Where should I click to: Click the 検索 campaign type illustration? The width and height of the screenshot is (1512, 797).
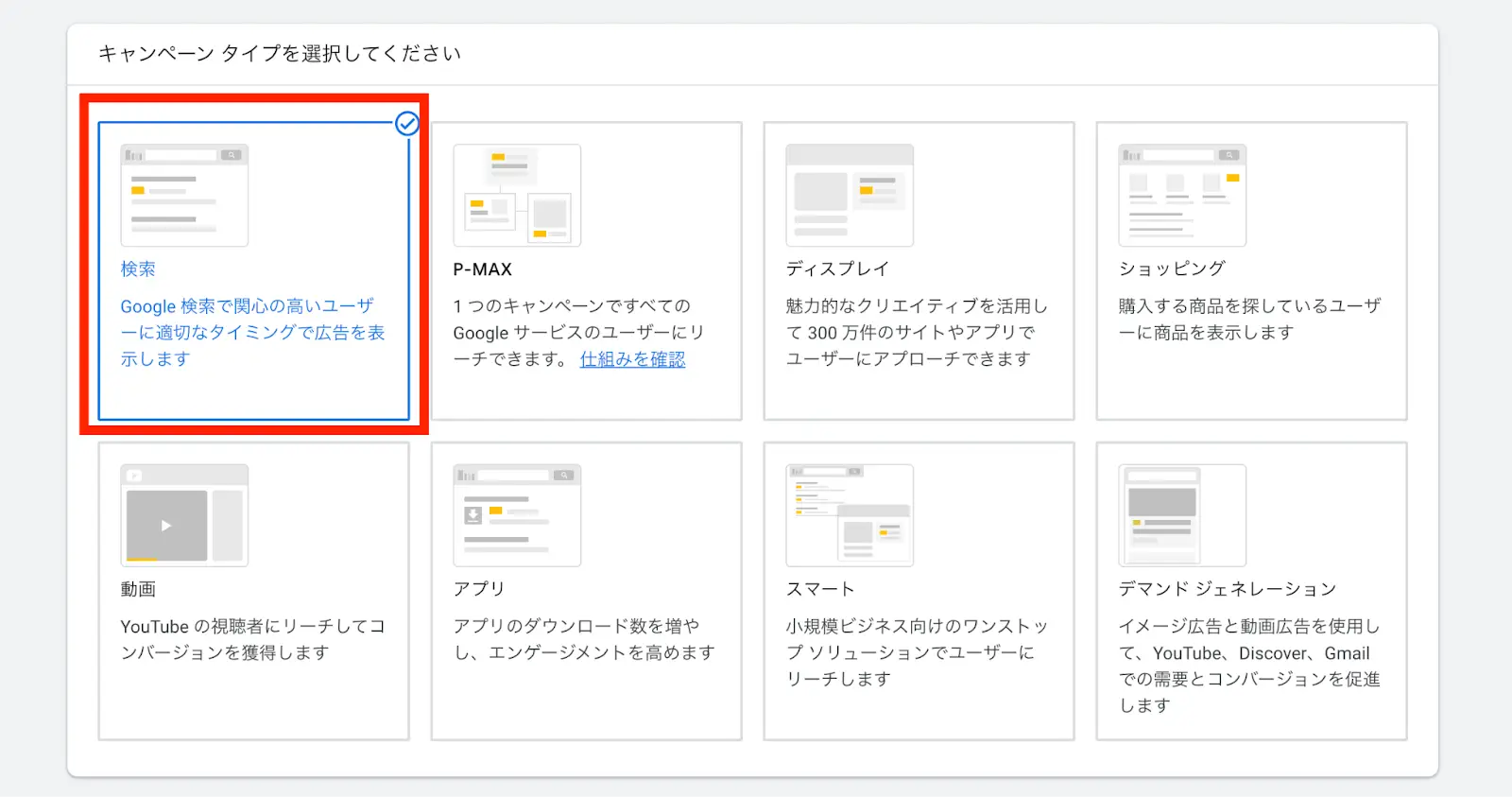coord(184,195)
